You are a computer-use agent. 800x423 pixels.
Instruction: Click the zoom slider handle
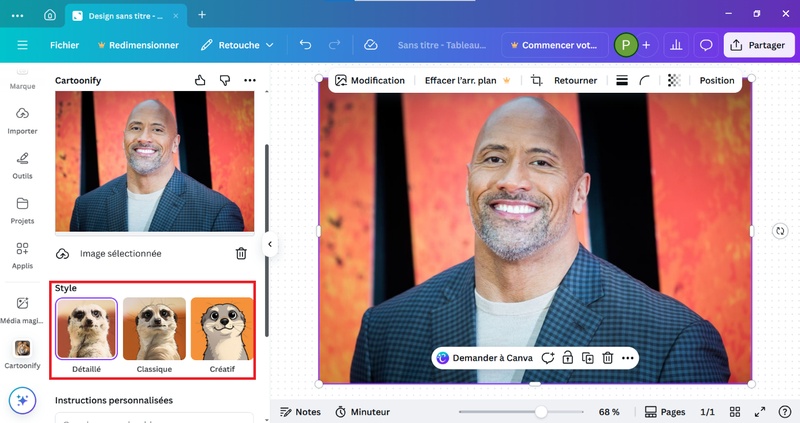tap(541, 412)
